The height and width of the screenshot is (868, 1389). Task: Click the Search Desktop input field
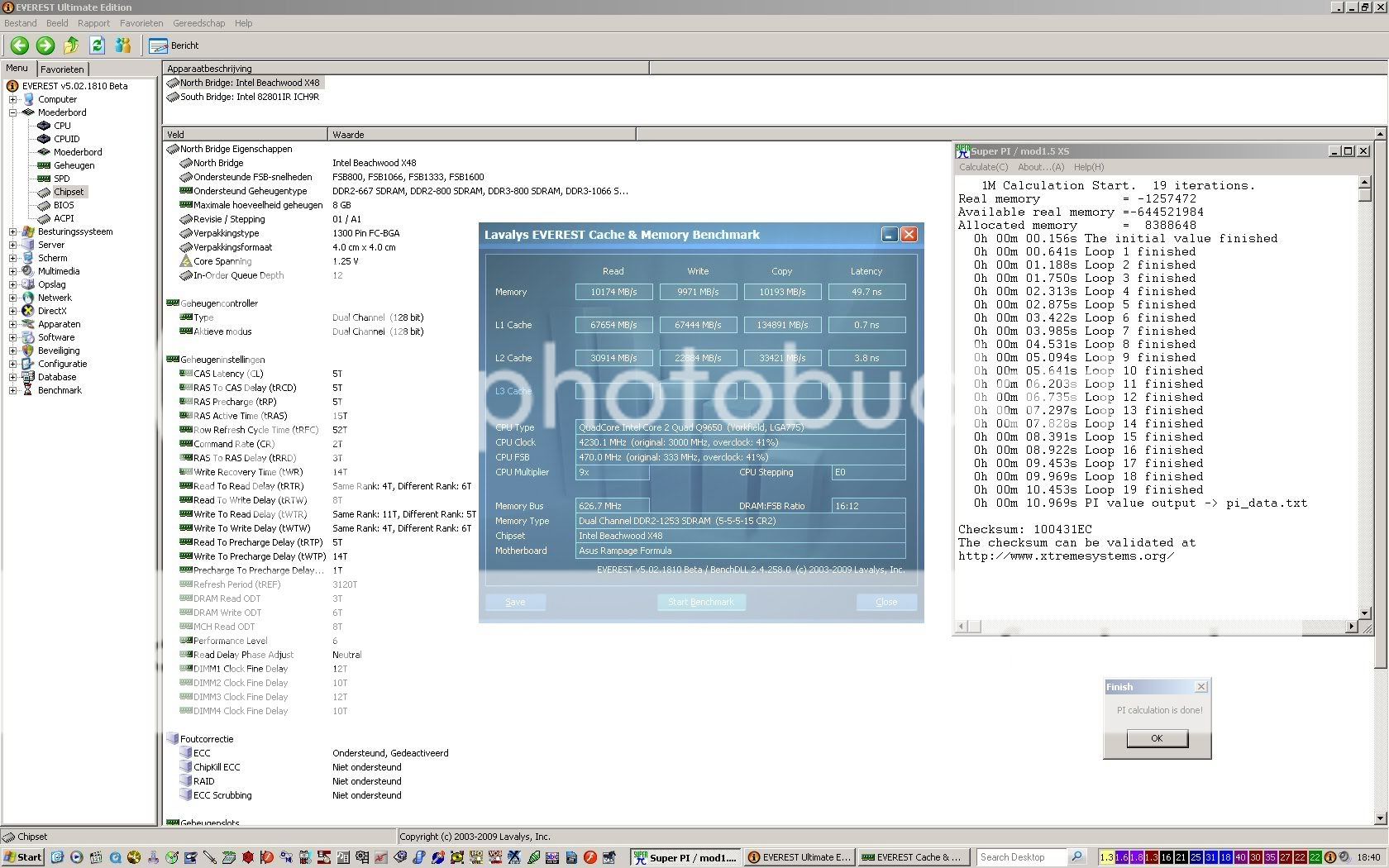(x=1021, y=857)
